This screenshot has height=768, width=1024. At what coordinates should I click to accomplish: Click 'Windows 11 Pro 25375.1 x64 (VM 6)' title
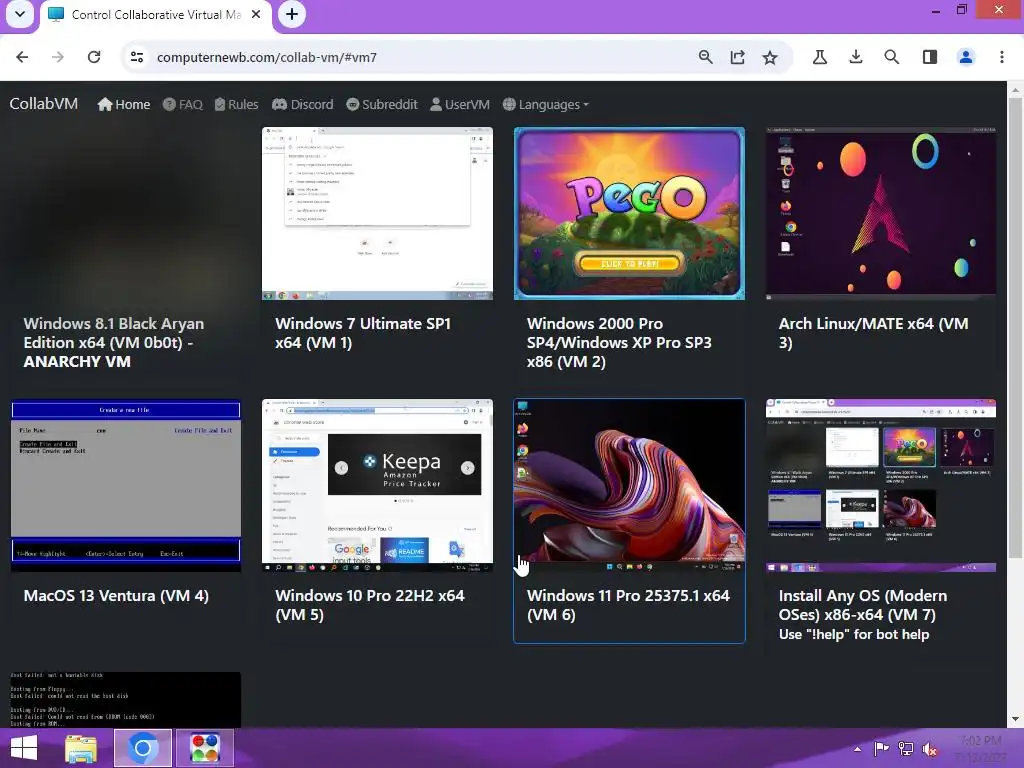628,605
